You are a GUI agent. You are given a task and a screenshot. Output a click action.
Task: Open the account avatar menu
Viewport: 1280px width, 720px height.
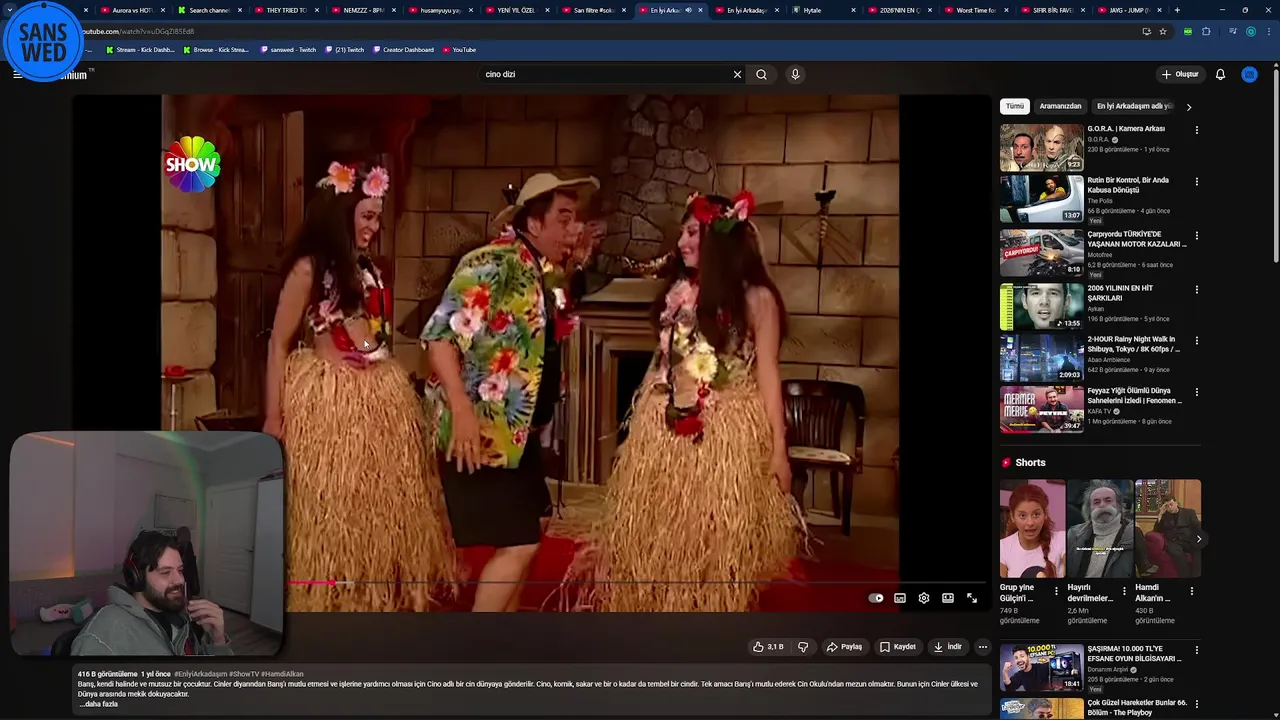point(1249,74)
